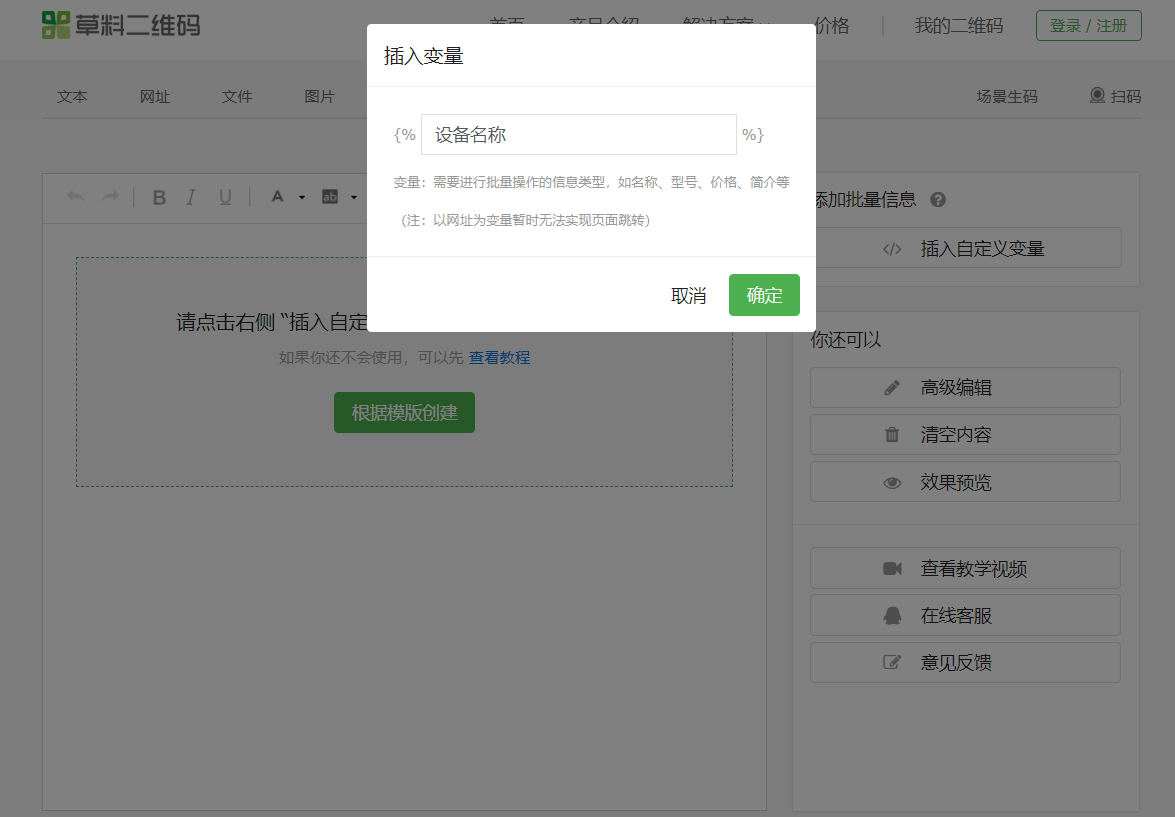Click the 草料二维码 logo

121,25
